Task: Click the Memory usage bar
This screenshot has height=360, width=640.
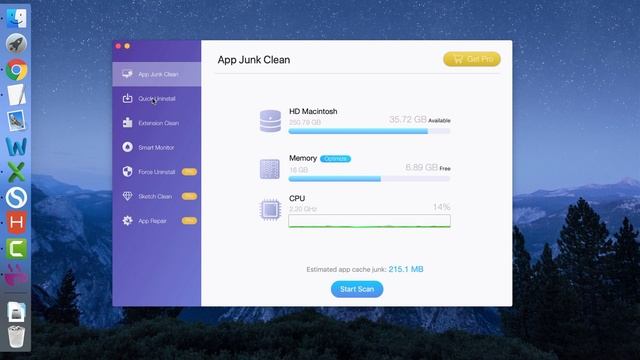Action: click(369, 179)
